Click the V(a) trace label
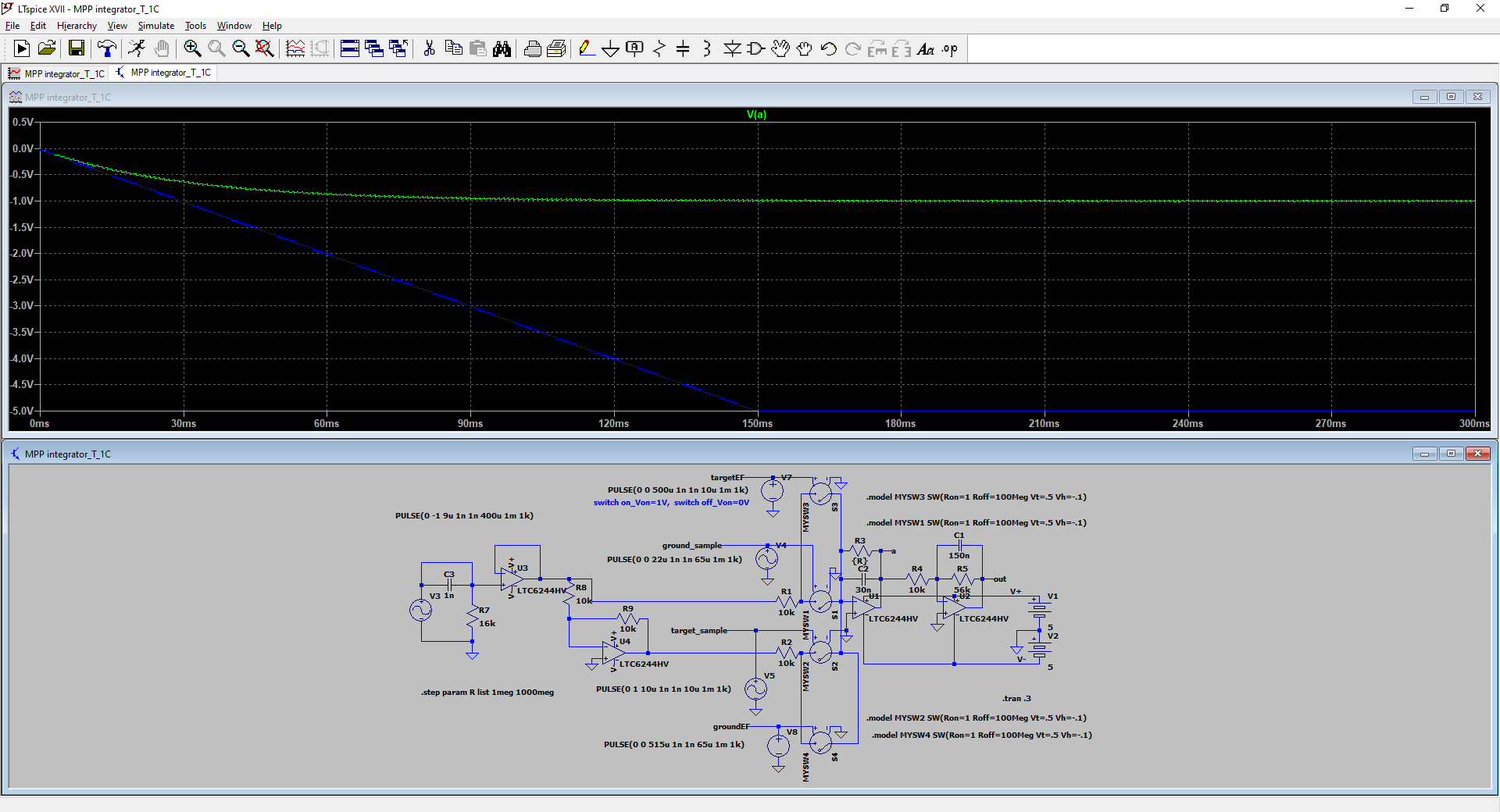This screenshot has height=812, width=1500. (756, 115)
